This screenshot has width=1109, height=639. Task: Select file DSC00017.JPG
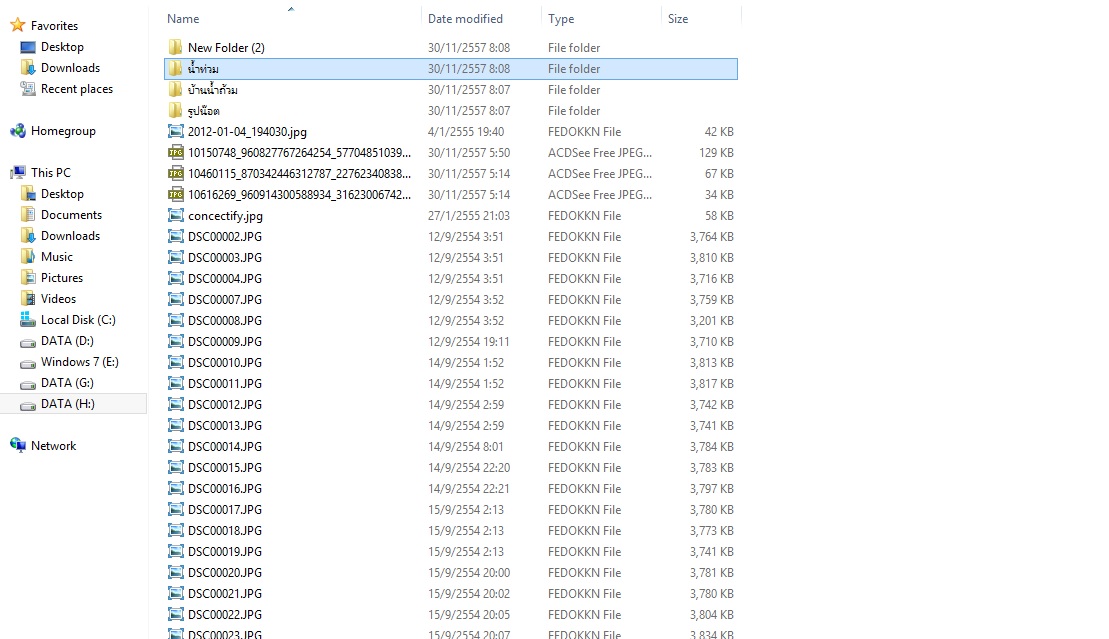pos(451,510)
